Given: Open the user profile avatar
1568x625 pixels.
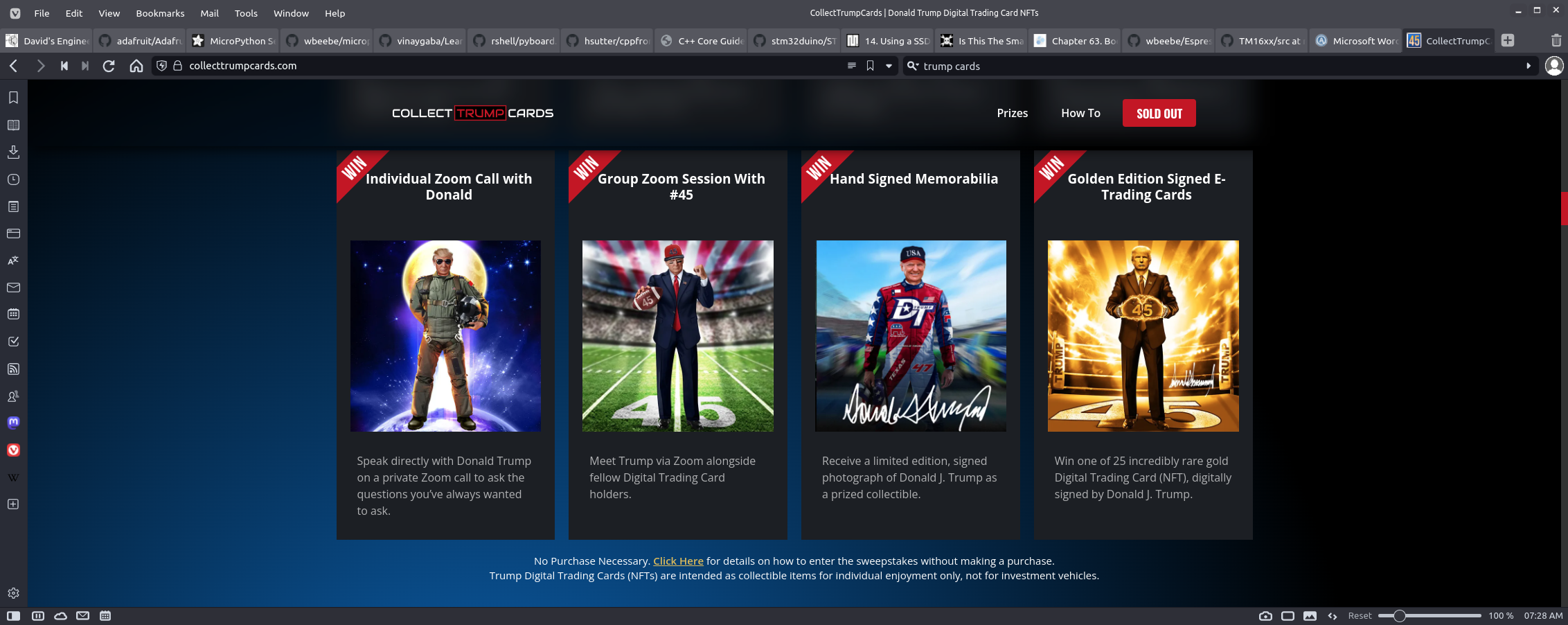Looking at the screenshot, I should coord(1554,66).
